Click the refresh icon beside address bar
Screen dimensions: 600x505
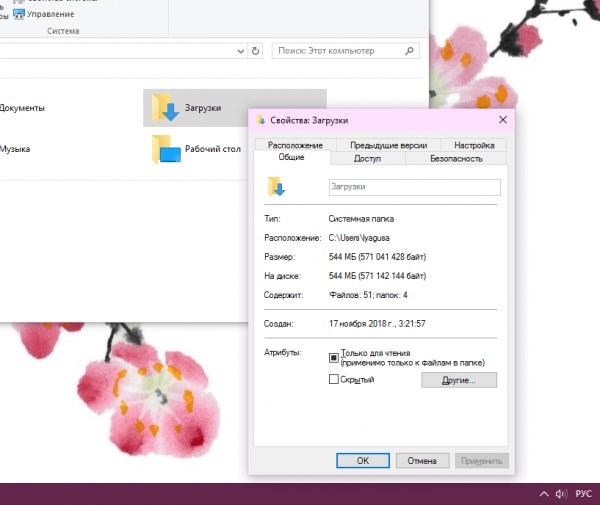click(255, 51)
